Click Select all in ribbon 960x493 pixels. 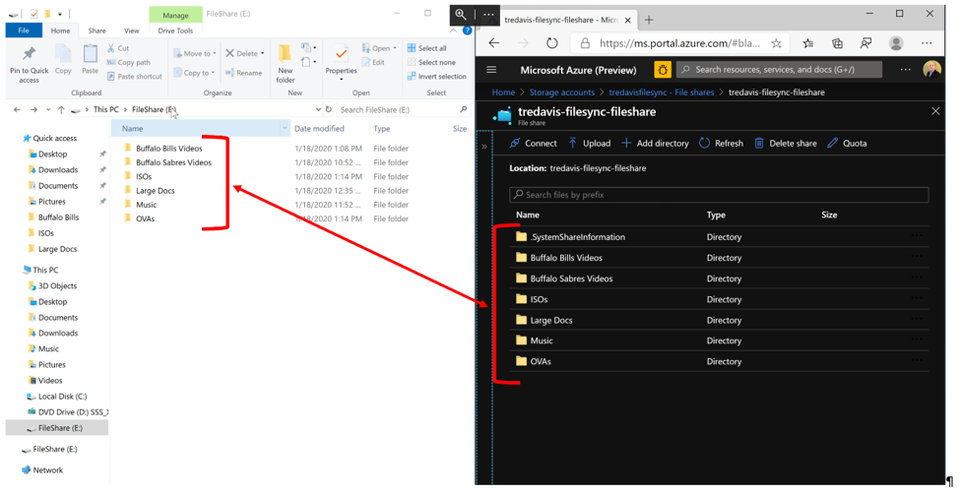[x=427, y=48]
